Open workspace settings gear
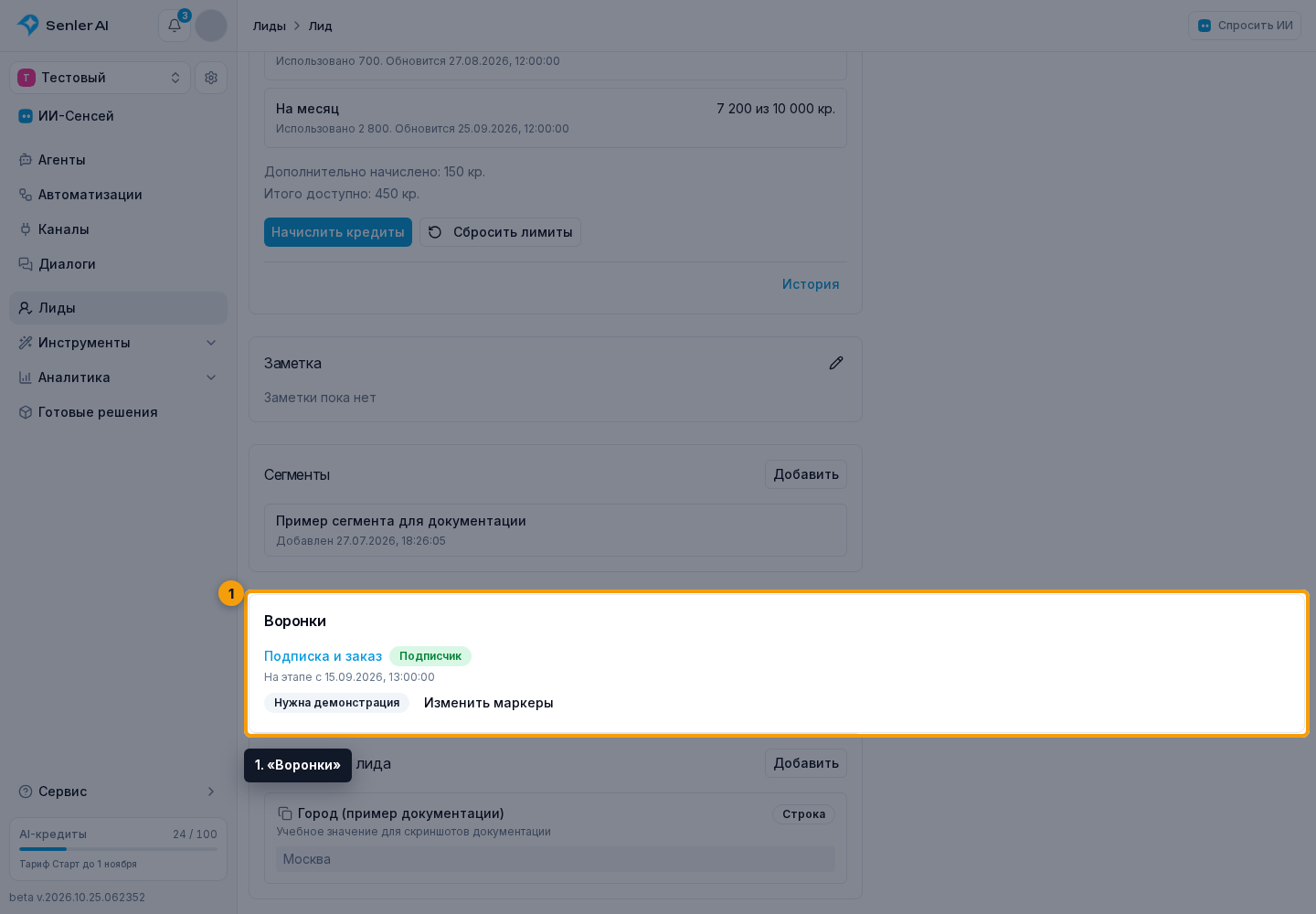Viewport: 1316px width, 914px height. coord(211,78)
